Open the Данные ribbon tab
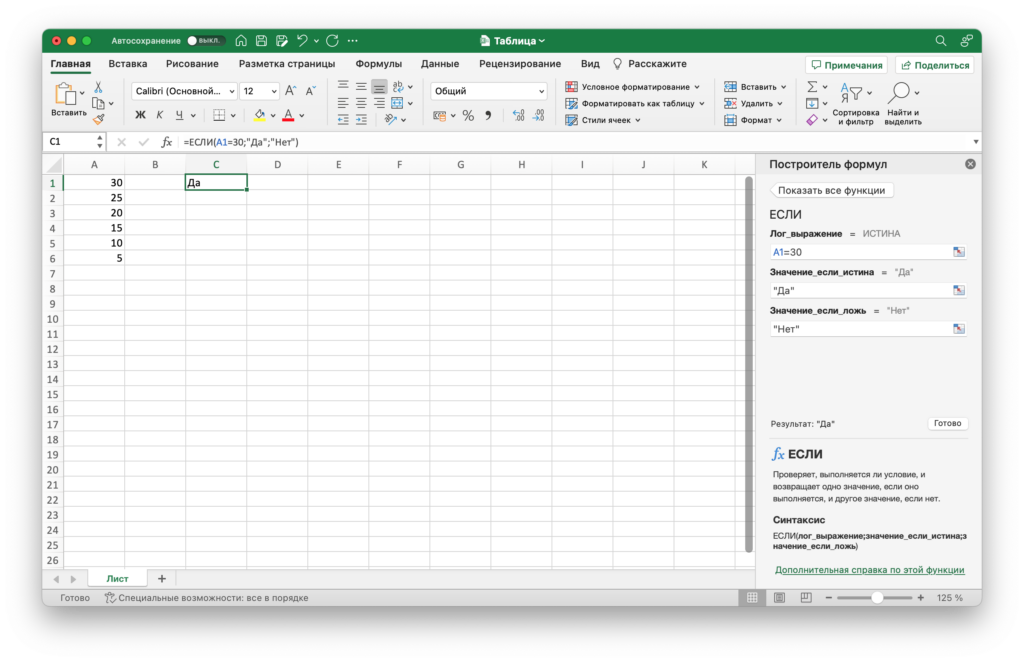 [x=440, y=63]
